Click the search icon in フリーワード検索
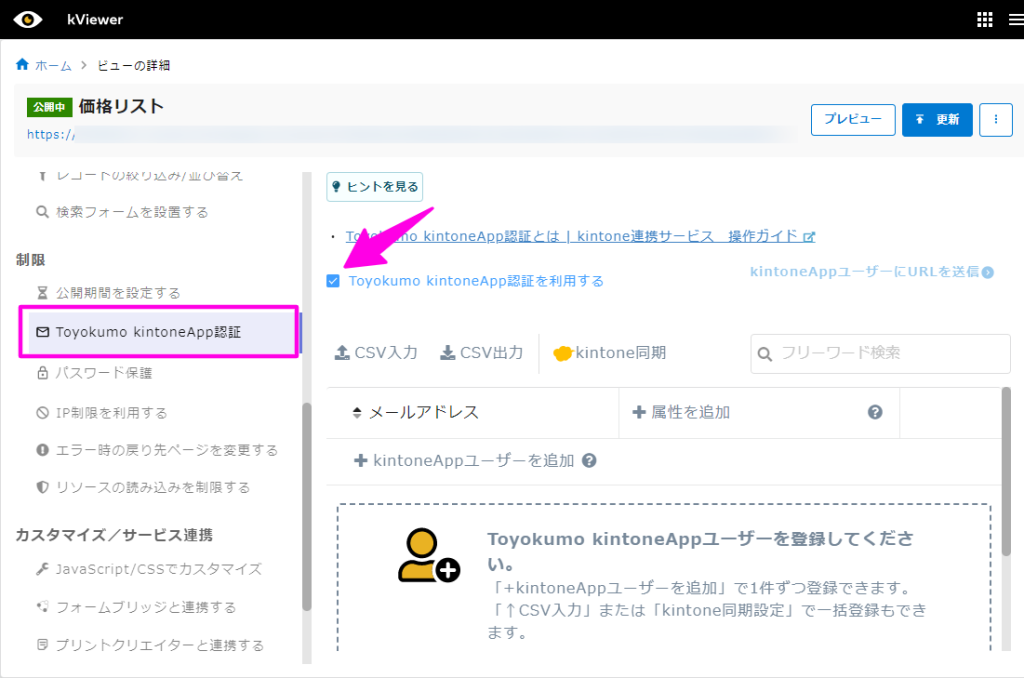This screenshot has height=678, width=1024. pyautogui.click(x=765, y=354)
